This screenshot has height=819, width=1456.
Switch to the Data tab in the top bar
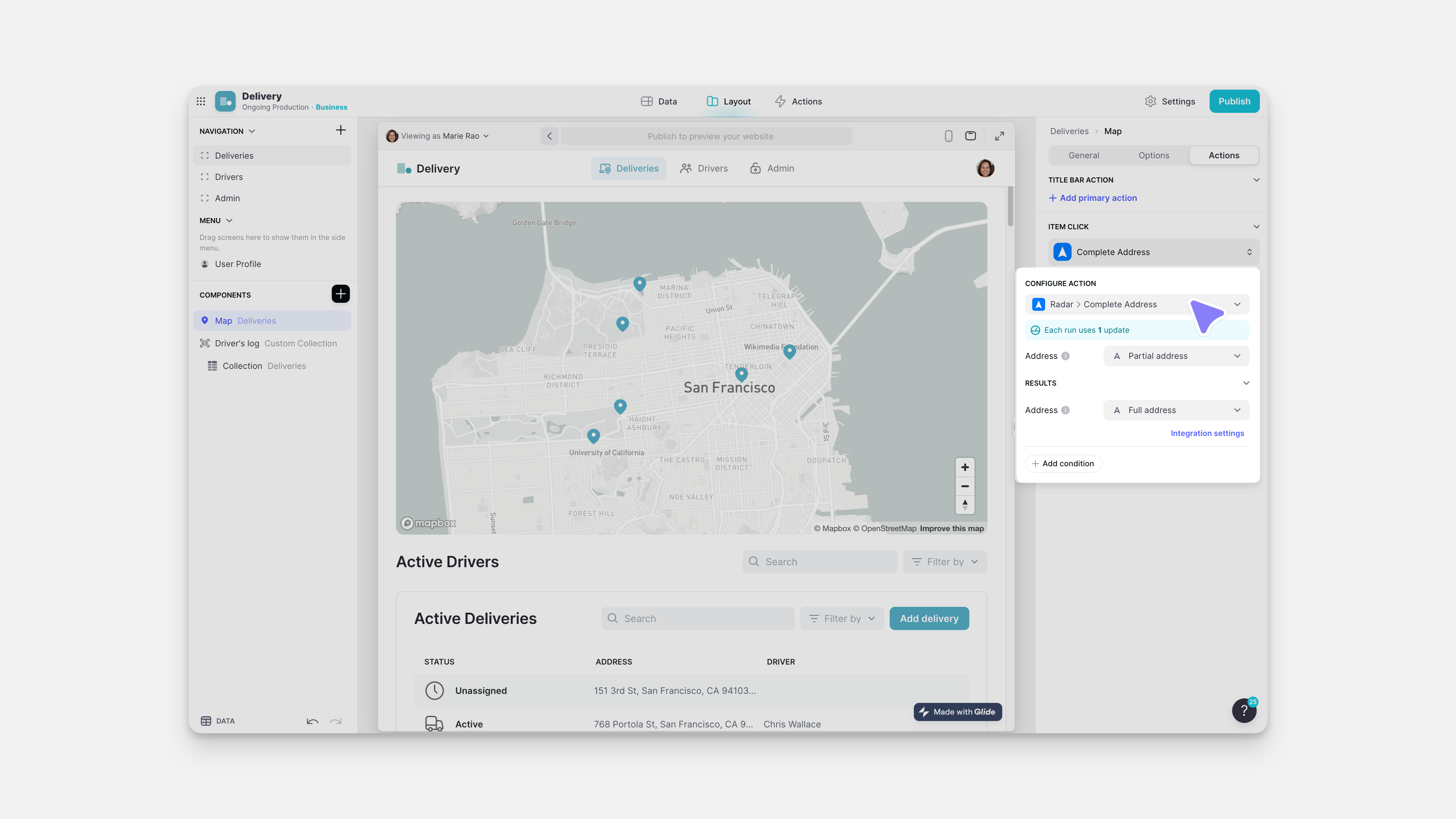[x=659, y=101]
